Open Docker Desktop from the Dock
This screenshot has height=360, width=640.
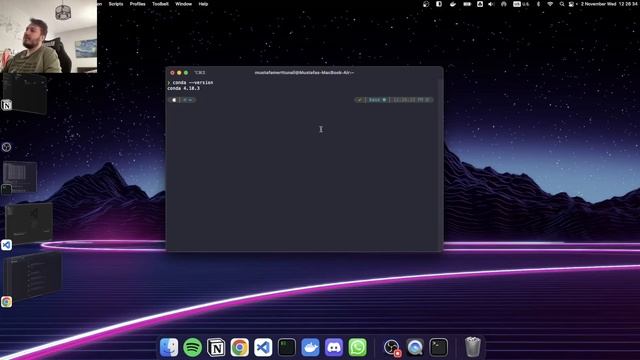click(310, 347)
